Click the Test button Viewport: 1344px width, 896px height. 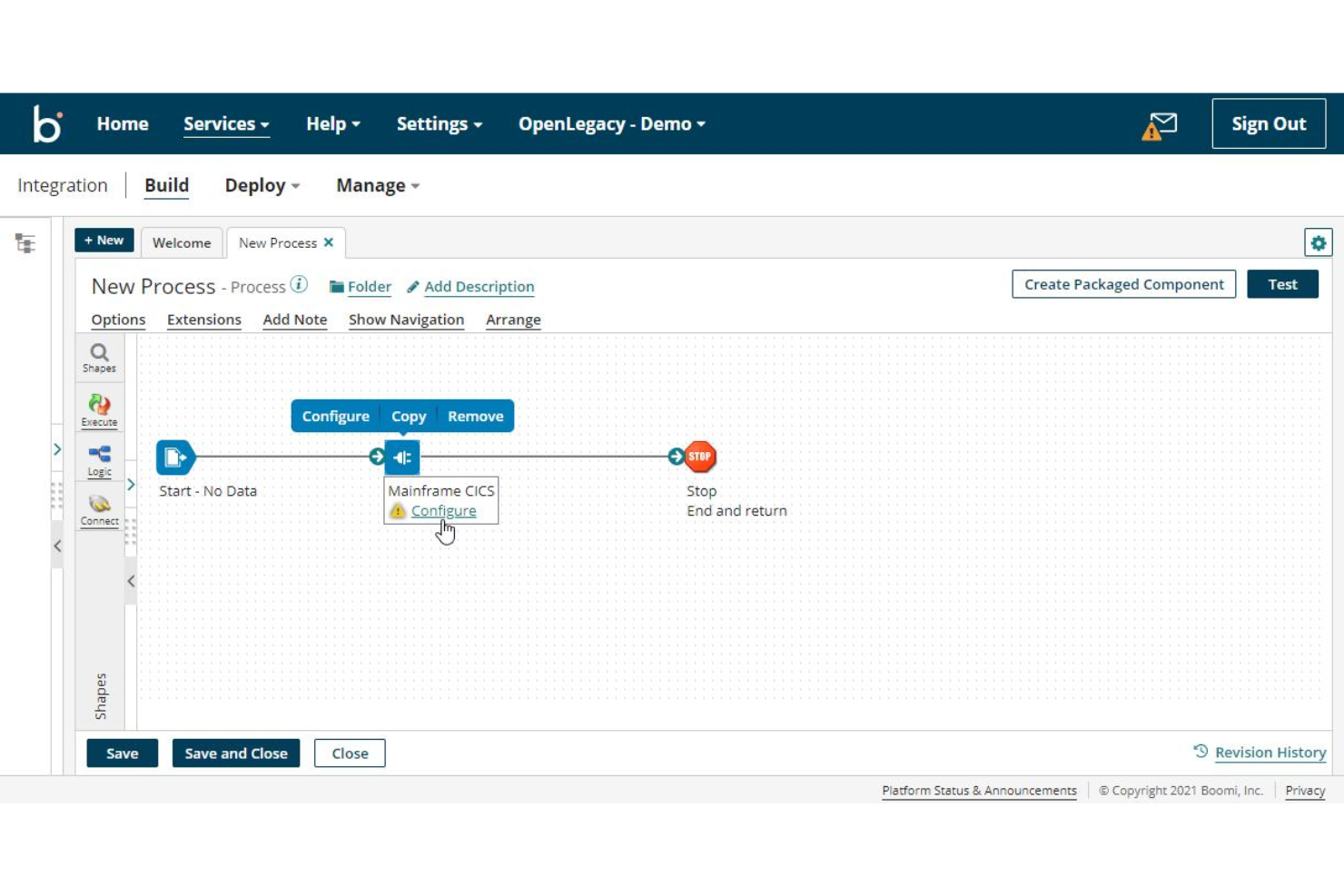click(x=1282, y=284)
